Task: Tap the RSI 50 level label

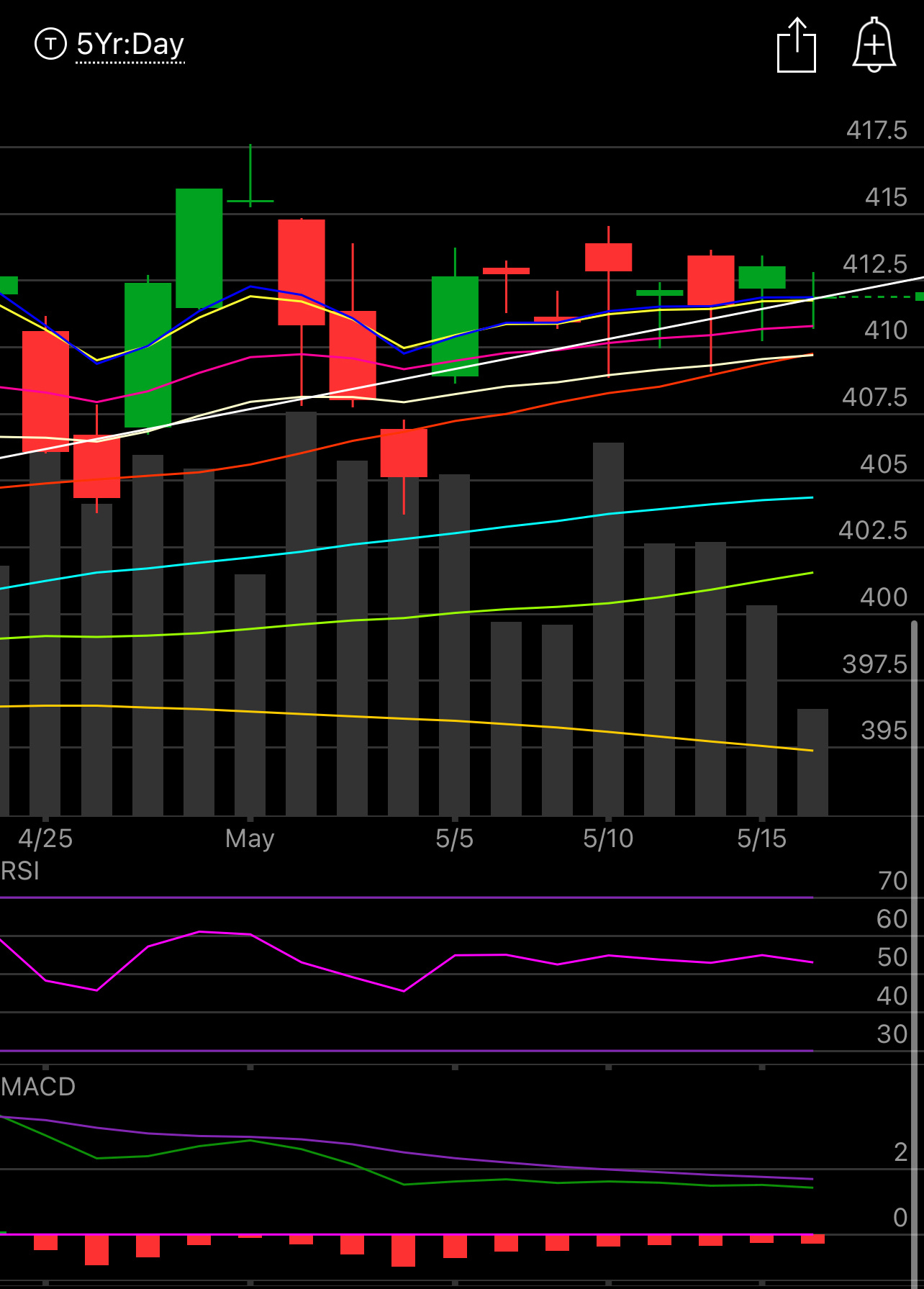Action: tap(892, 957)
